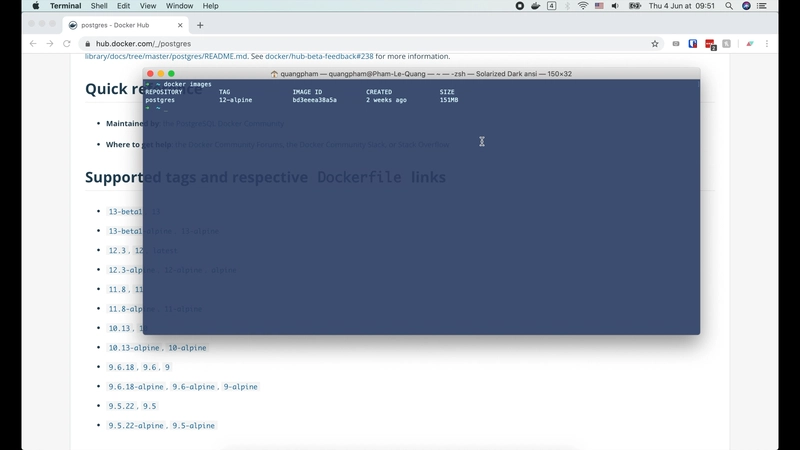Click the screen recording status icon
The height and width of the screenshot is (450, 800).
tap(519, 6)
